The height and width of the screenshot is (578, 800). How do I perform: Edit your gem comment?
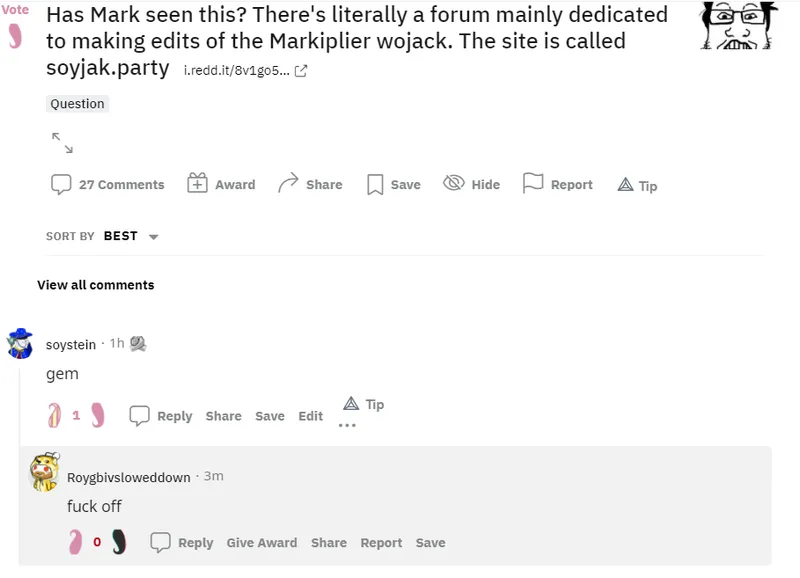click(x=310, y=416)
